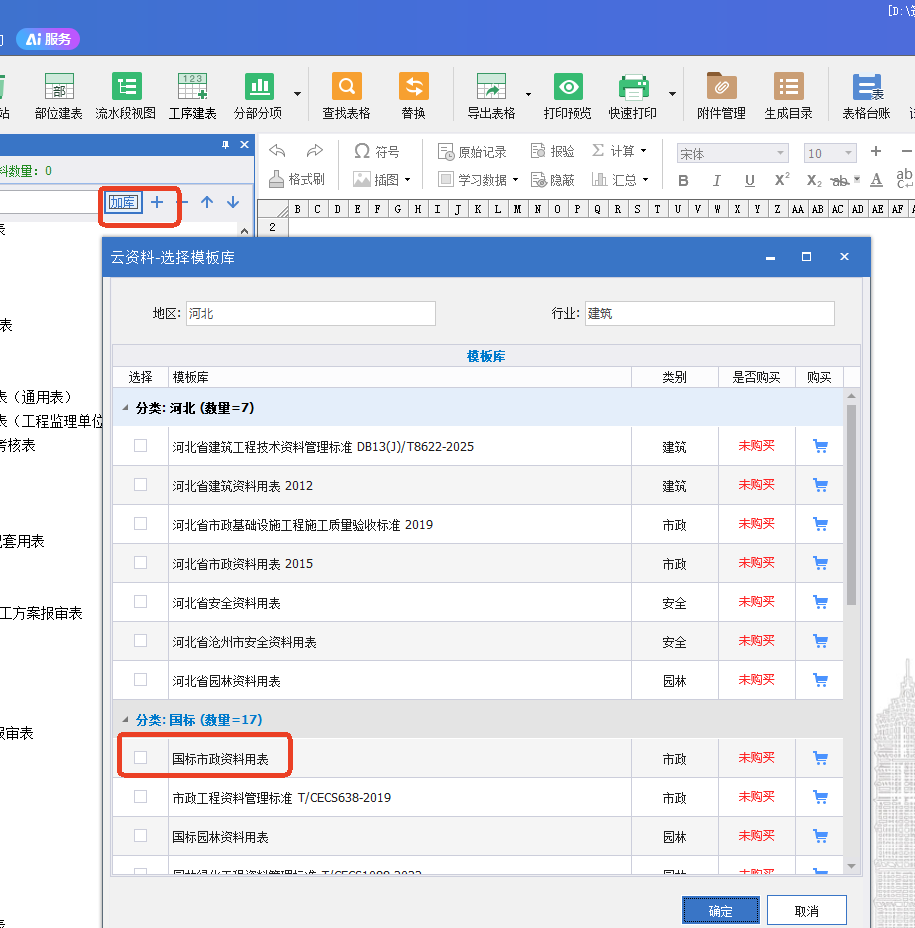This screenshot has height=928, width=915.
Task: Expand the 插图 dropdown
Action: pos(407,180)
